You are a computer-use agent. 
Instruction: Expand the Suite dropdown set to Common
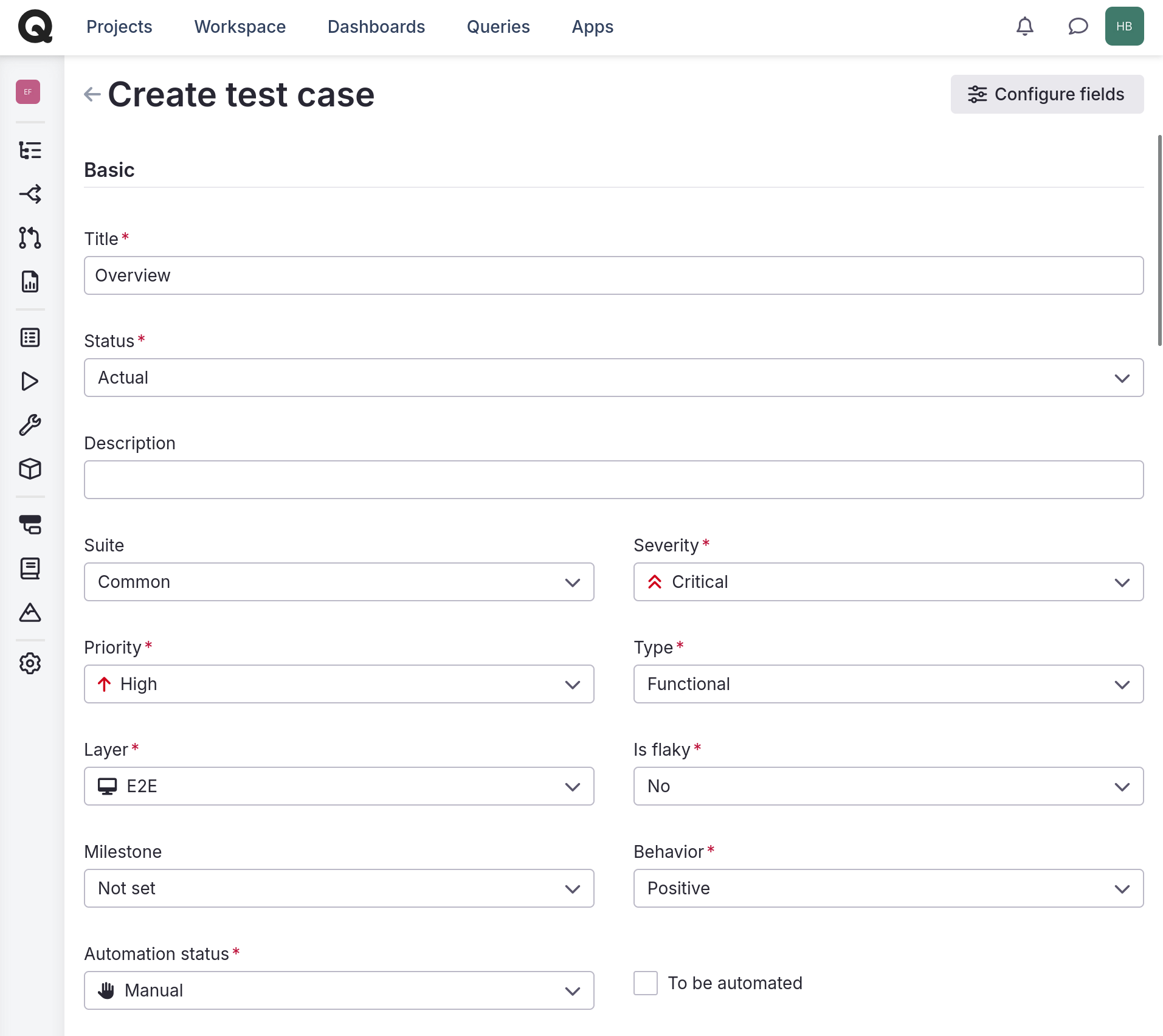(x=339, y=582)
